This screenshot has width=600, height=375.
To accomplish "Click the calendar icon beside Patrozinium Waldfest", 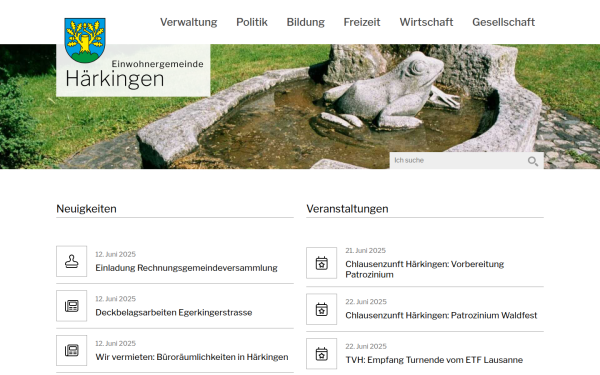I will [321, 309].
